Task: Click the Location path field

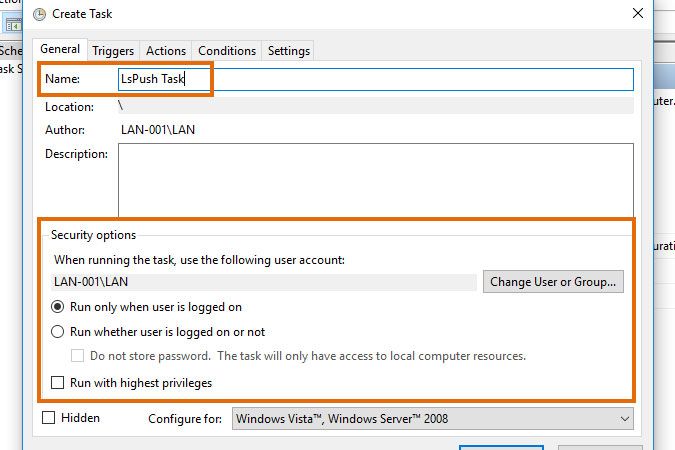Action: pos(375,106)
